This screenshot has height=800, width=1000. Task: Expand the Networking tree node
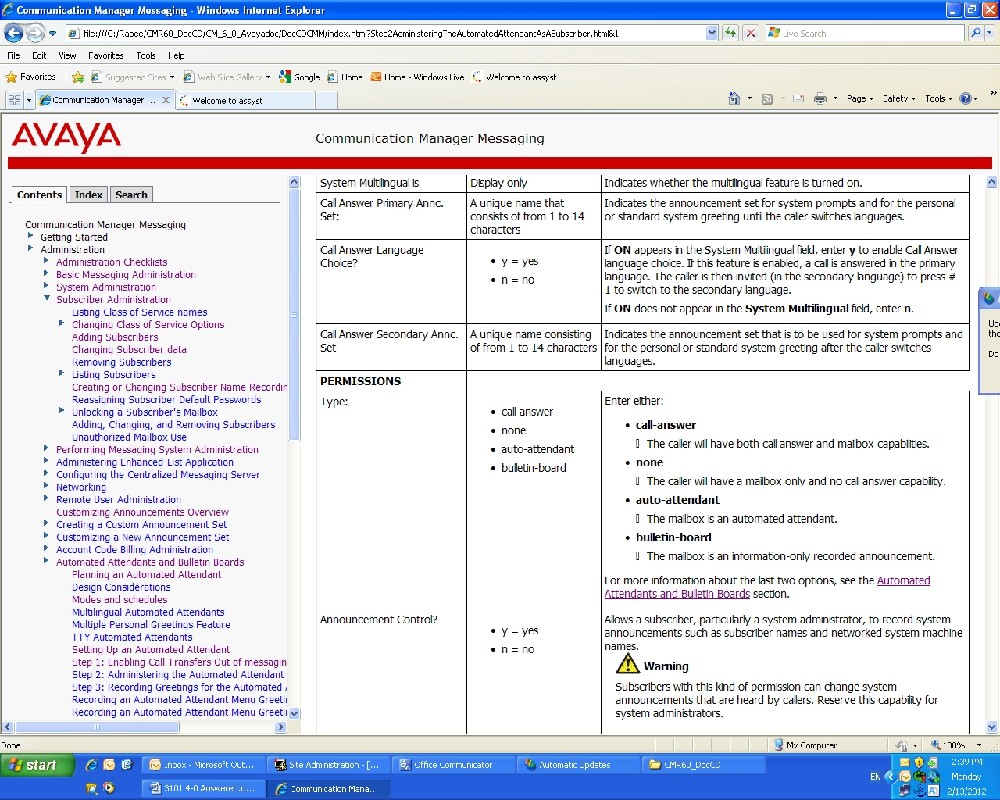tap(46, 485)
